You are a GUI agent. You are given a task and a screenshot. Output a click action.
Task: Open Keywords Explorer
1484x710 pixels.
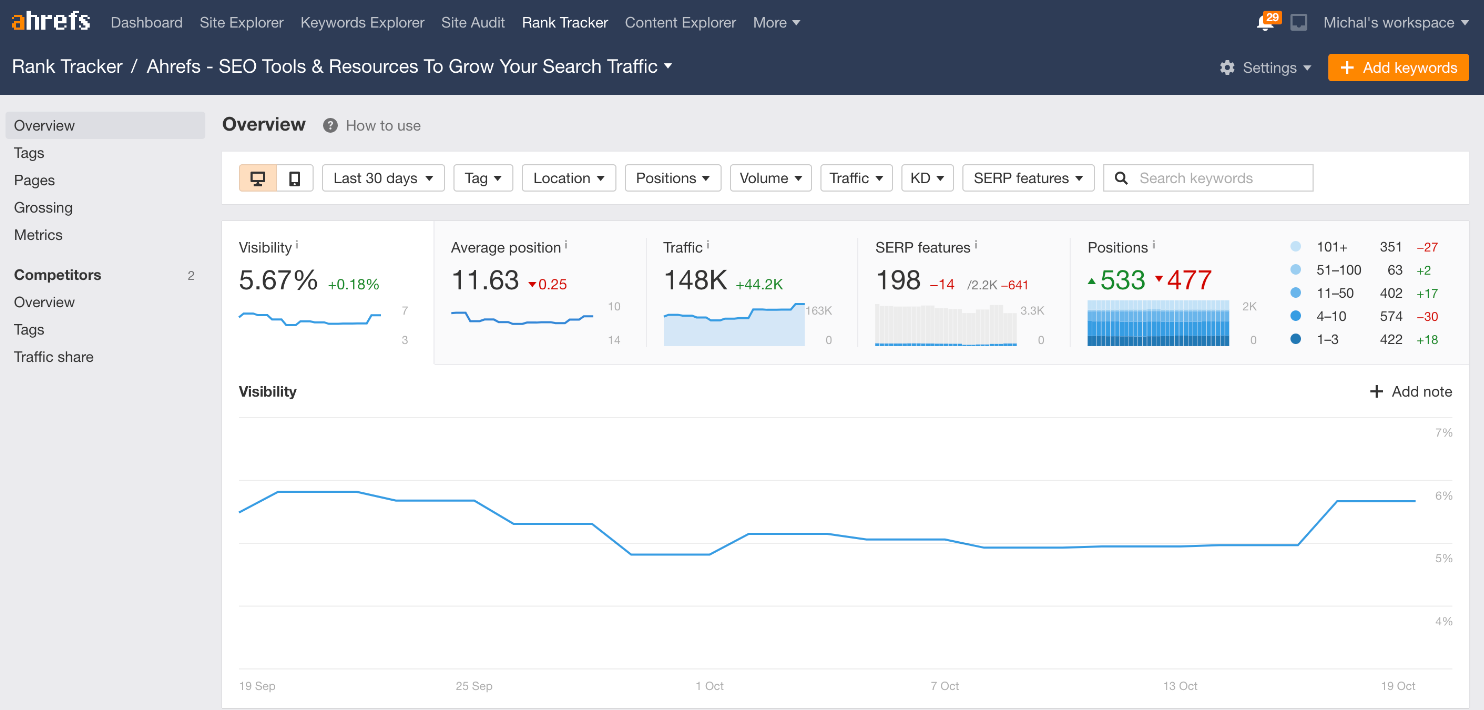(x=363, y=22)
